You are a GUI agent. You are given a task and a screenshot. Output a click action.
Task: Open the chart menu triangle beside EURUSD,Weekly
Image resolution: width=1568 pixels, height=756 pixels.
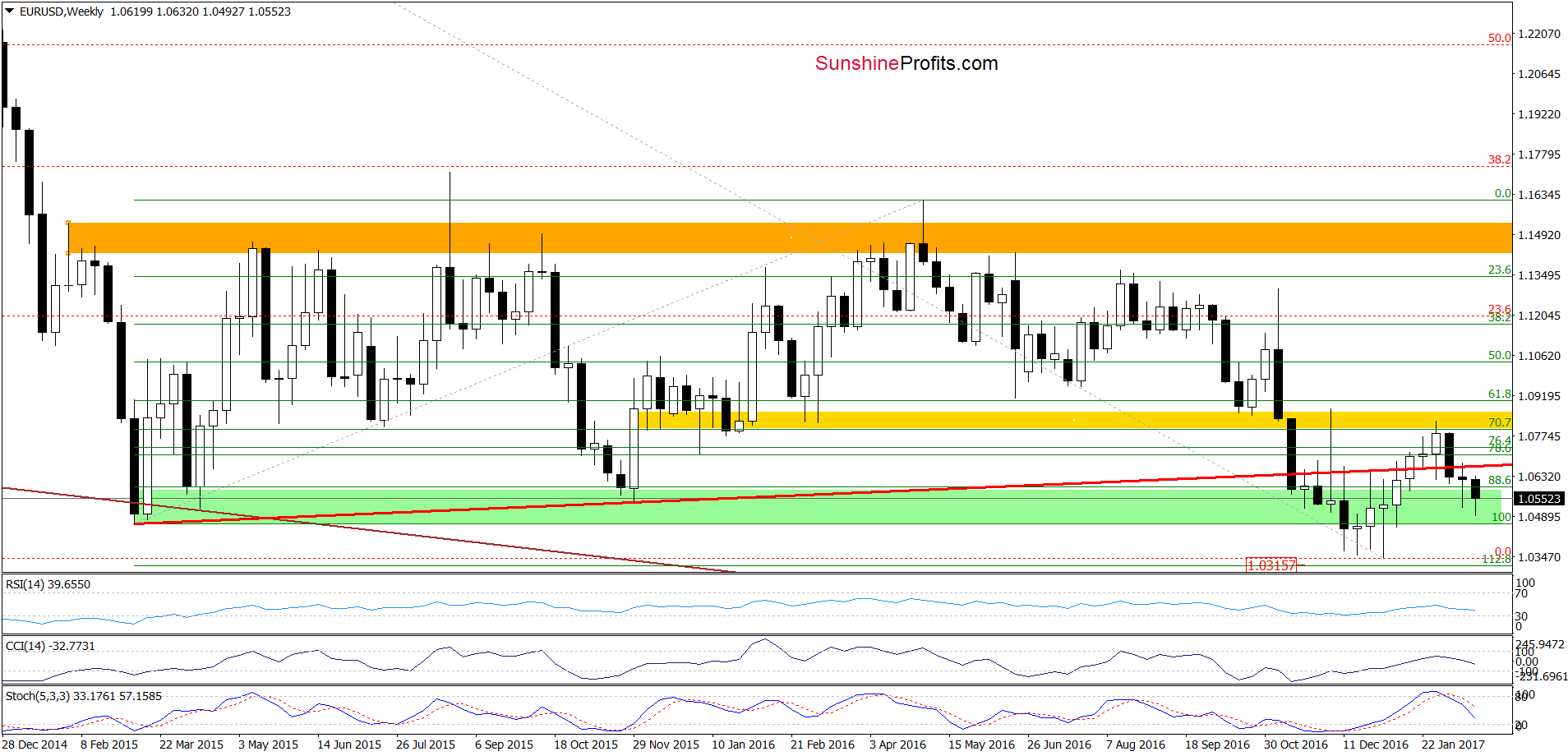coord(10,12)
